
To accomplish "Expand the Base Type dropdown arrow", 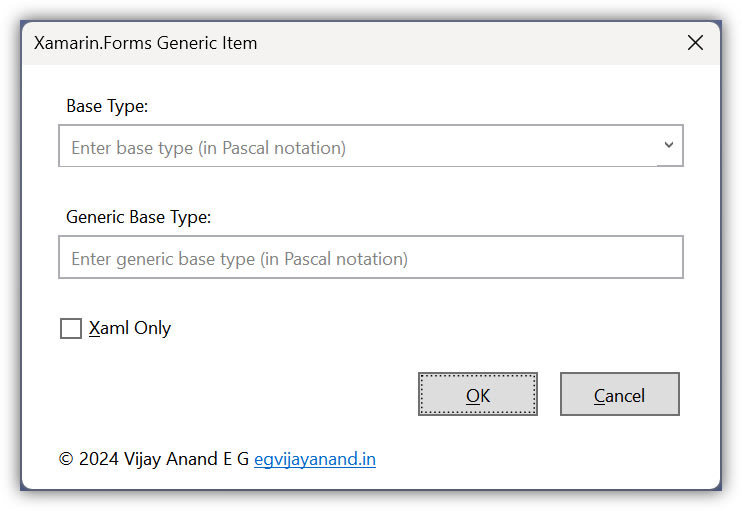I will 669,146.
